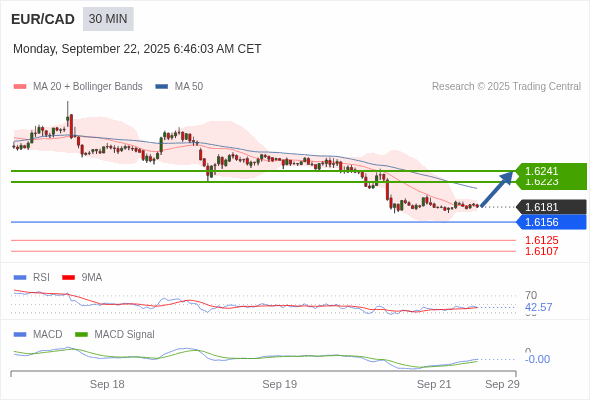Click the blue MA 50 legend swatch
Screen dimensions: 590x400
pyautogui.click(x=162, y=87)
